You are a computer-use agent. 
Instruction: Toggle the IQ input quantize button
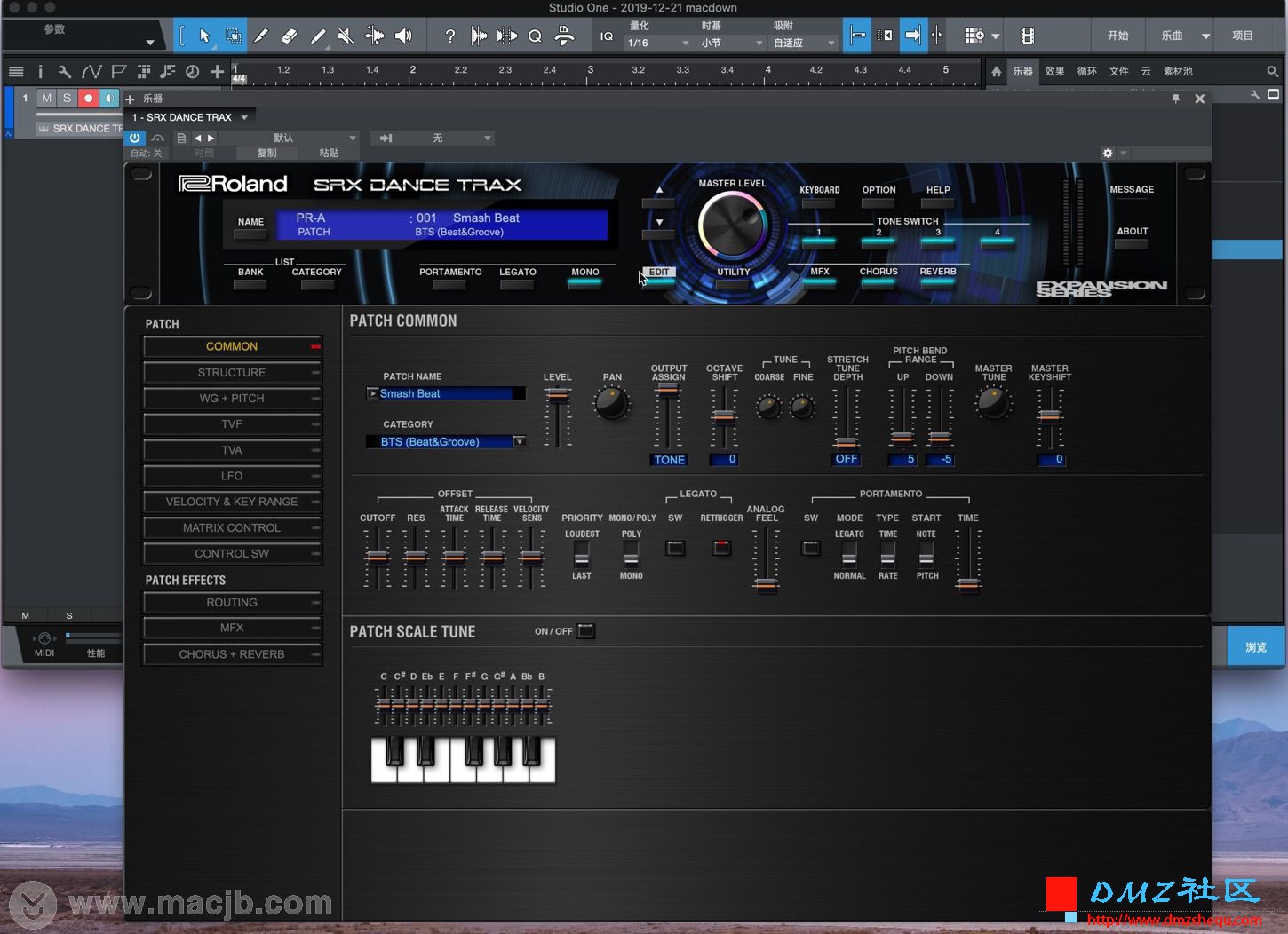click(607, 36)
